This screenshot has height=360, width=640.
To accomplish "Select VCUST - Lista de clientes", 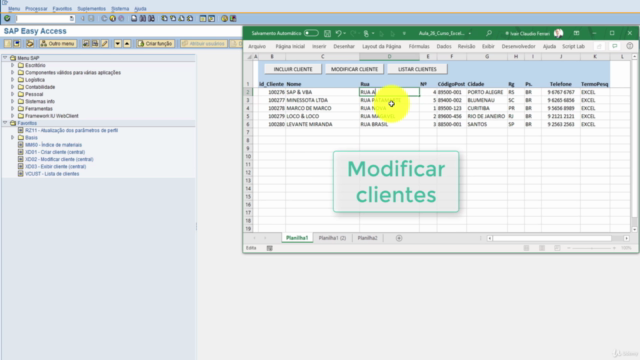I will 52,174.
